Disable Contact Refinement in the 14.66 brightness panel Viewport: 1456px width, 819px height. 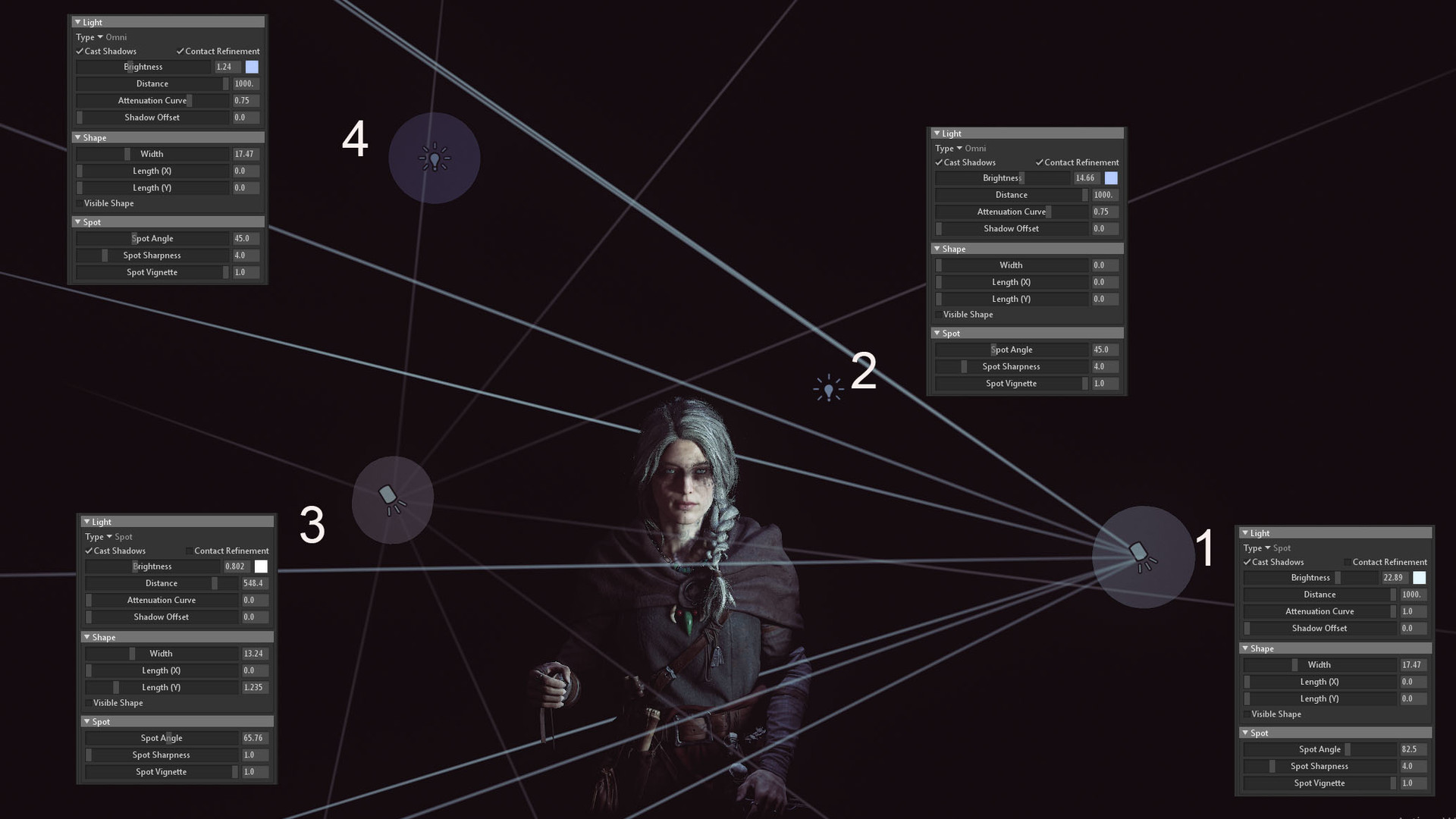tap(1040, 162)
